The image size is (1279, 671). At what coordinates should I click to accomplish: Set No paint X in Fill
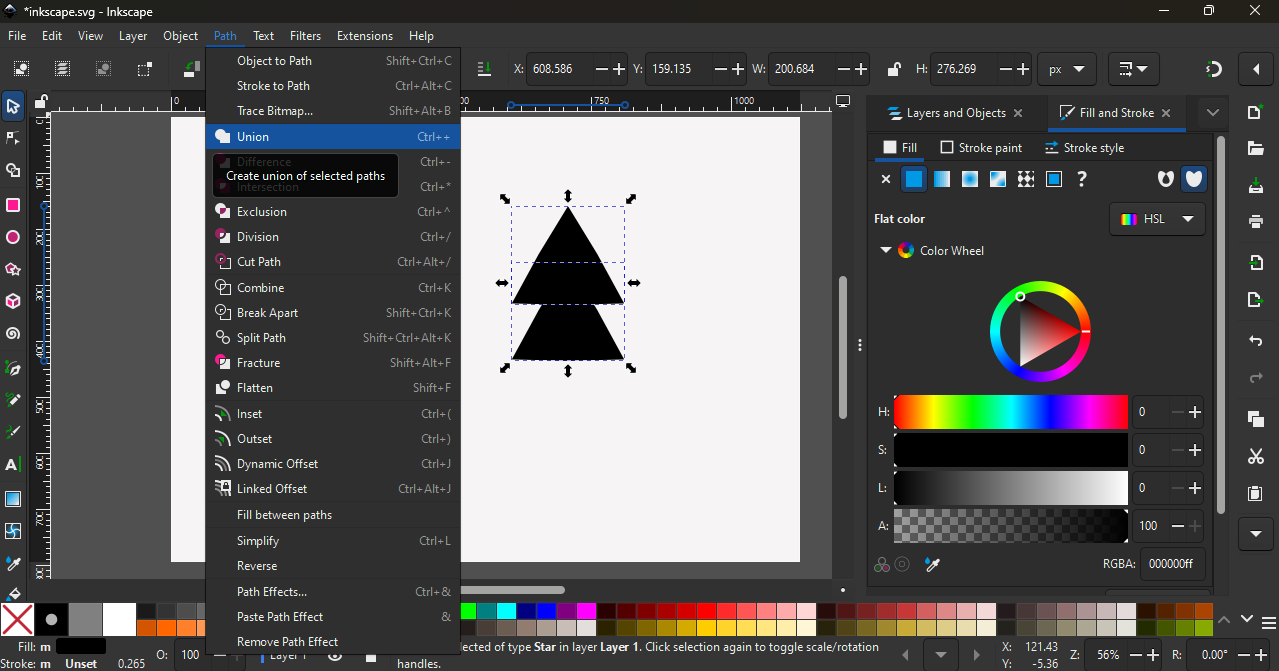tap(885, 180)
